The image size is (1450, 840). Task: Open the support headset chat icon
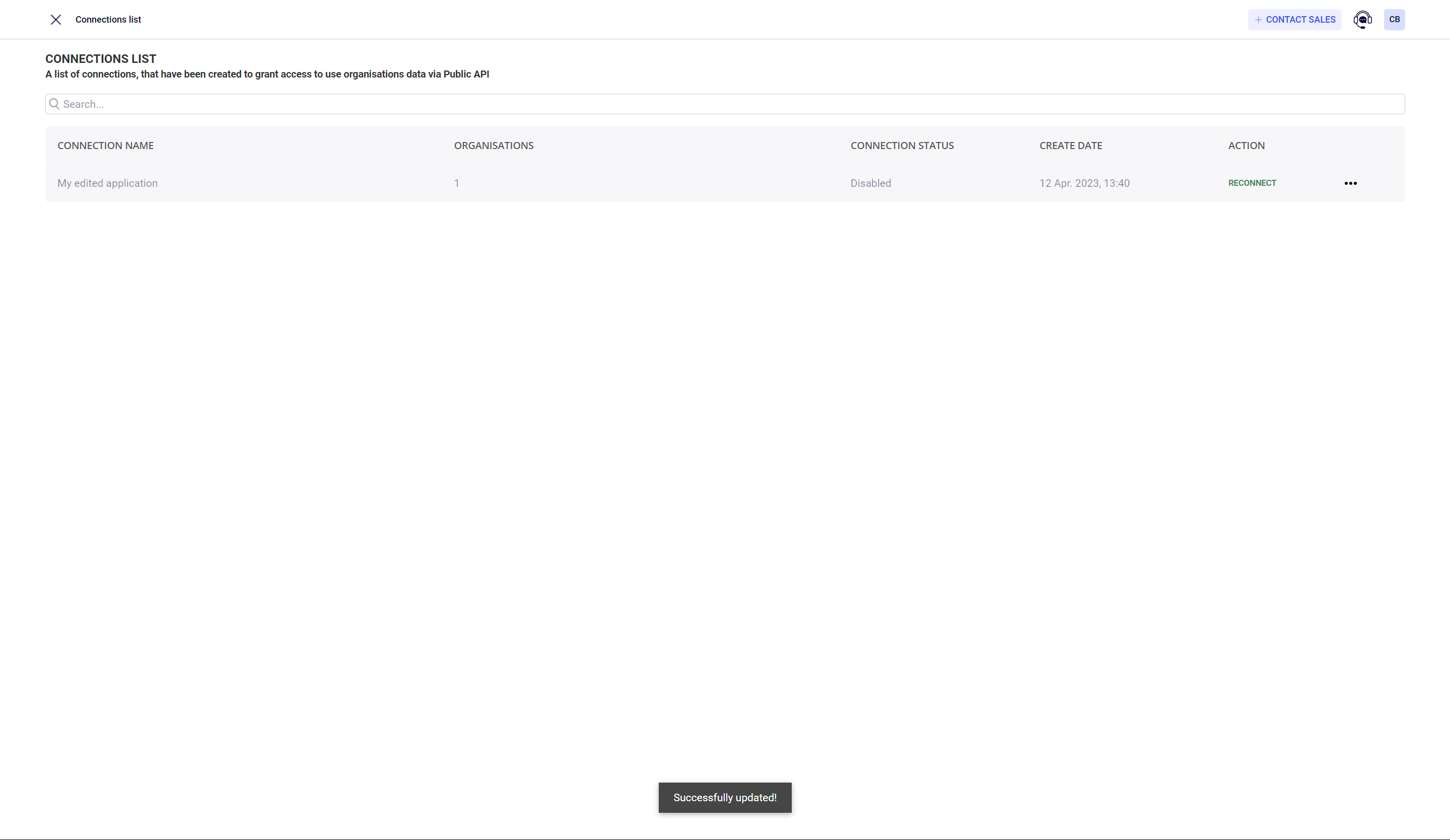click(x=1362, y=20)
